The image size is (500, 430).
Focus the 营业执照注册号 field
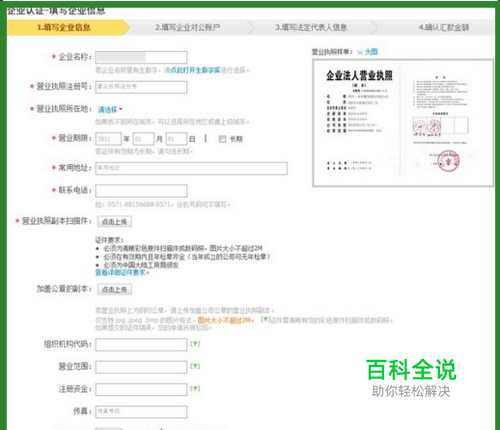[x=141, y=87]
